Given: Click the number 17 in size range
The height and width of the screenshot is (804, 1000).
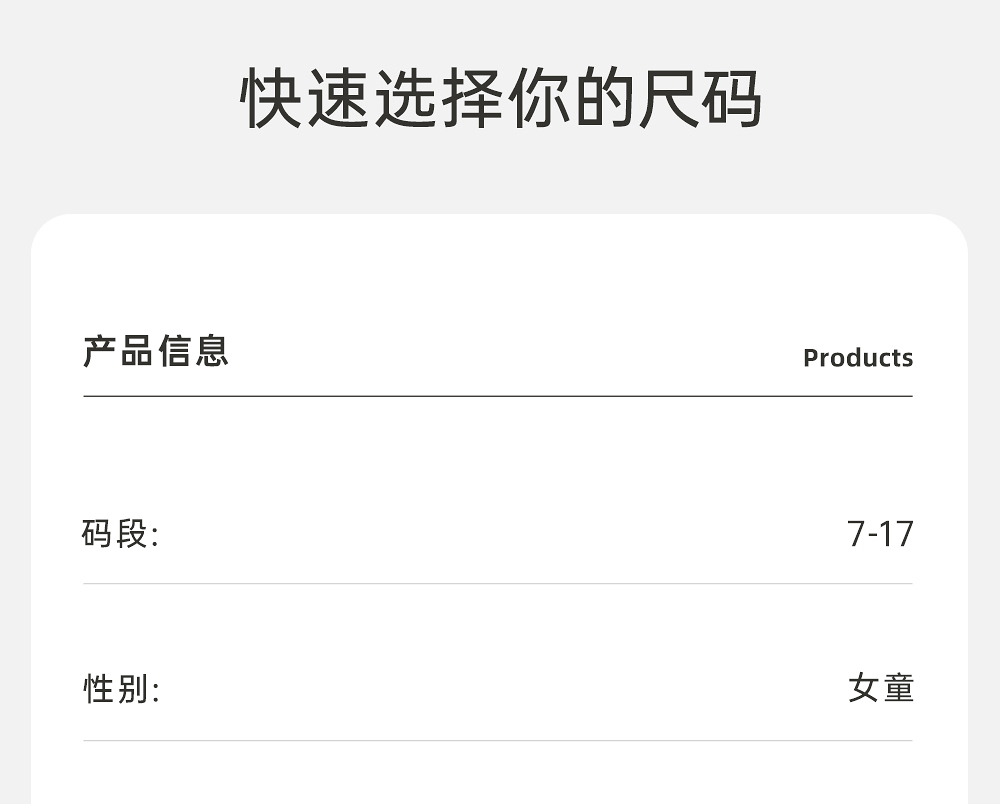Looking at the screenshot, I should coord(897,534).
